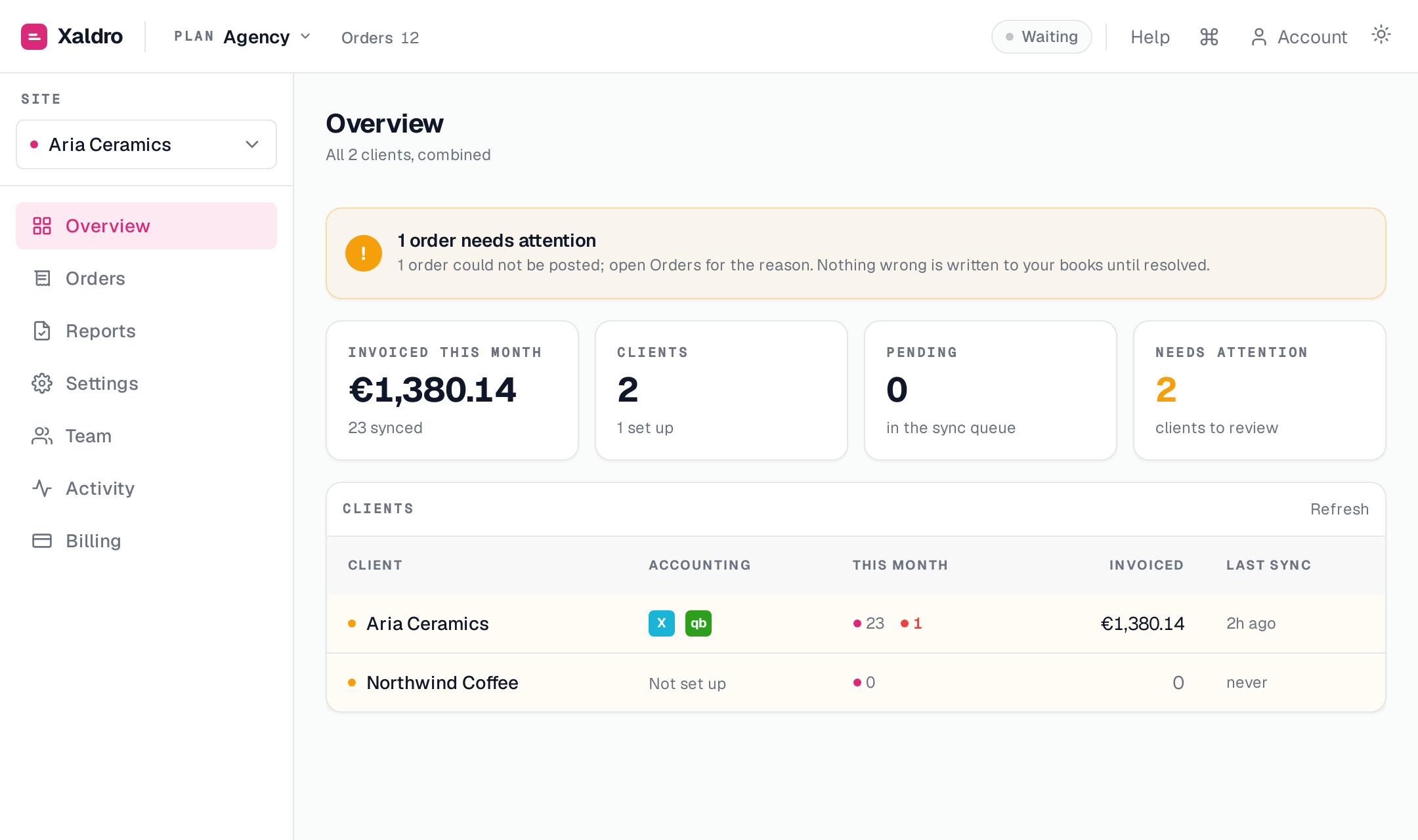Image resolution: width=1418 pixels, height=840 pixels.
Task: Click the Help link
Action: coord(1150,37)
